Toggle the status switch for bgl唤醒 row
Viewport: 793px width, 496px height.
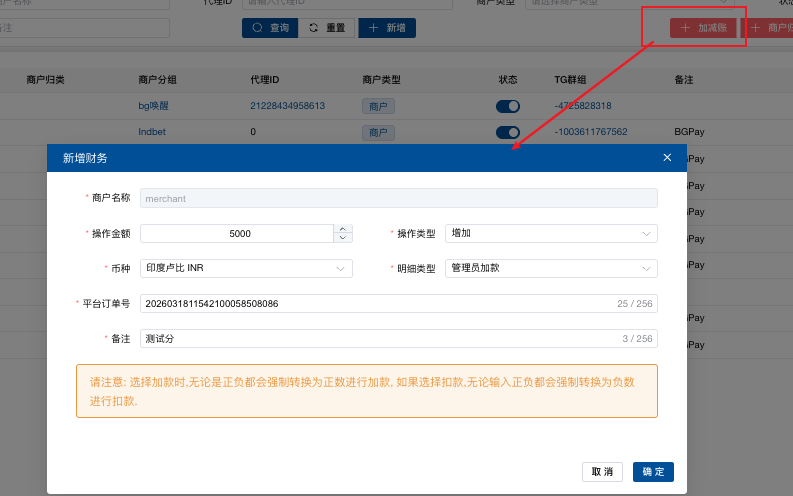[508, 106]
